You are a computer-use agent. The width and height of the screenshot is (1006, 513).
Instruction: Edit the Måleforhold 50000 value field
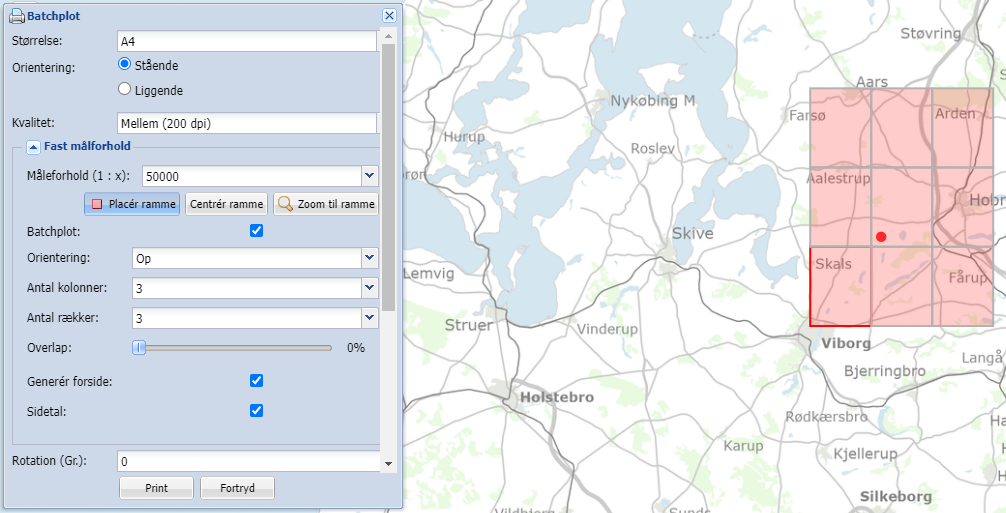tap(252, 176)
